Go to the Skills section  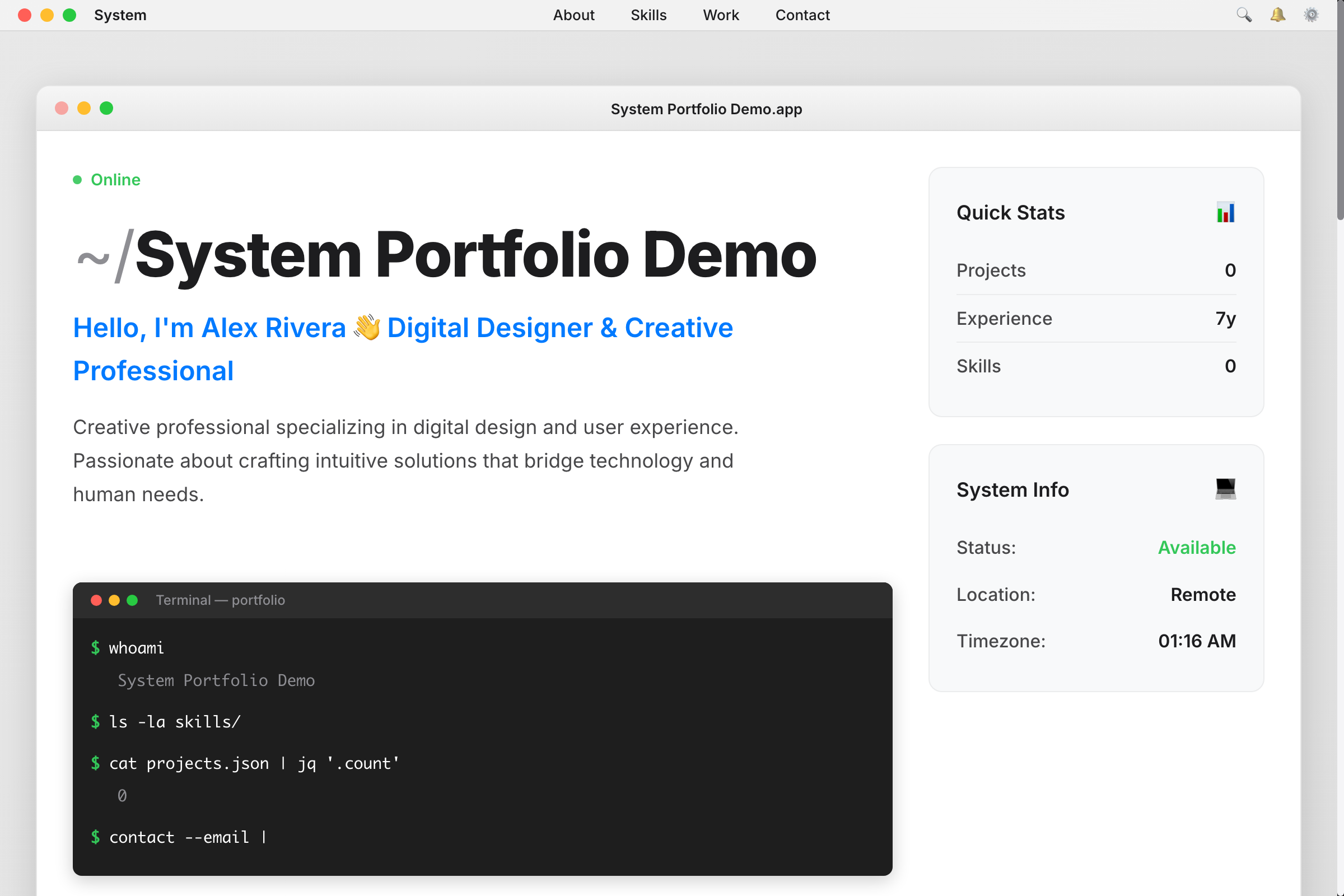point(648,15)
